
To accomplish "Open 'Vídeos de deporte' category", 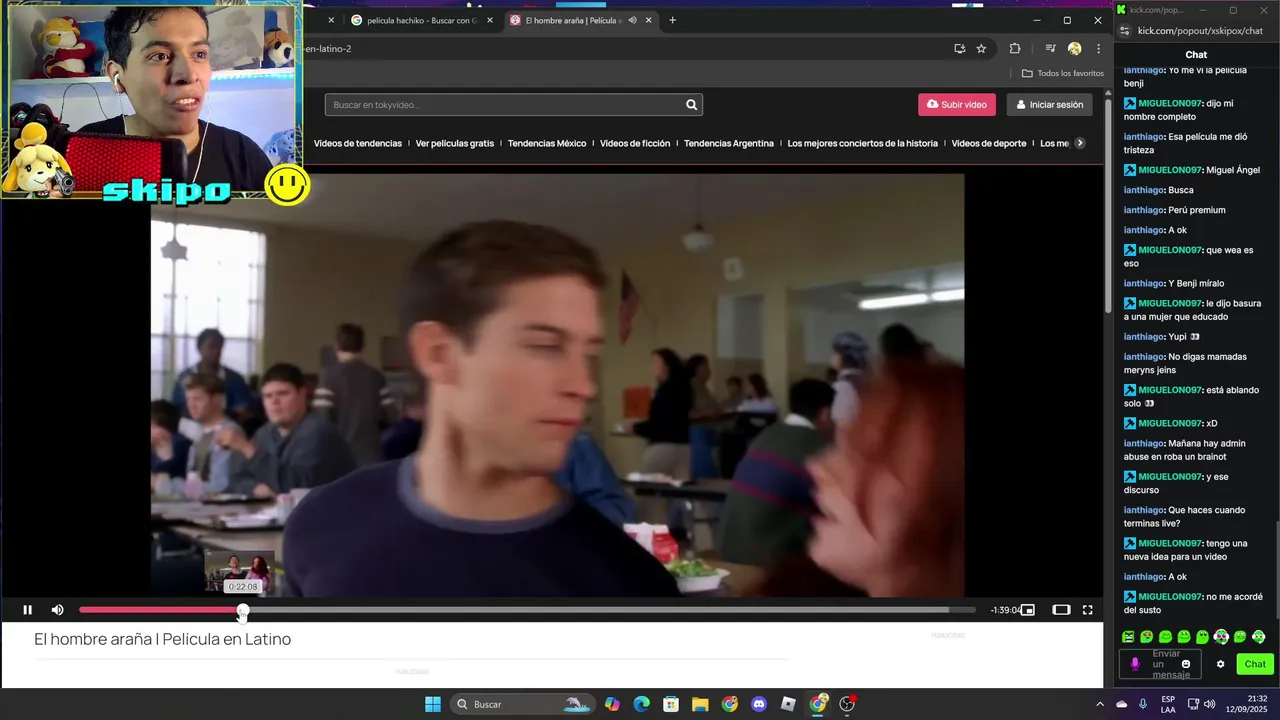I will click(x=989, y=143).
